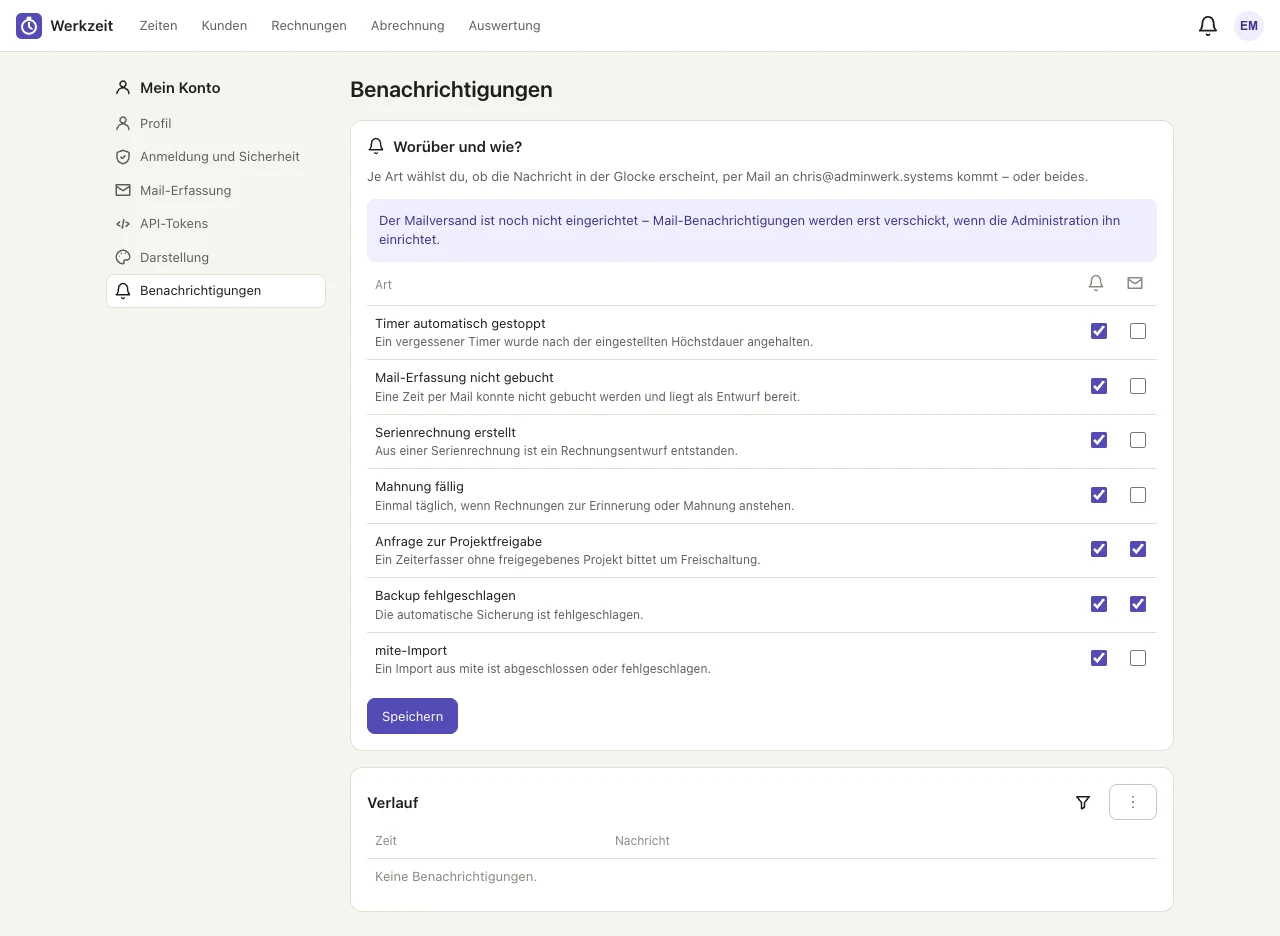
Task: Disable mail for Anfrage zur Projektfreigabe
Action: [1138, 549]
